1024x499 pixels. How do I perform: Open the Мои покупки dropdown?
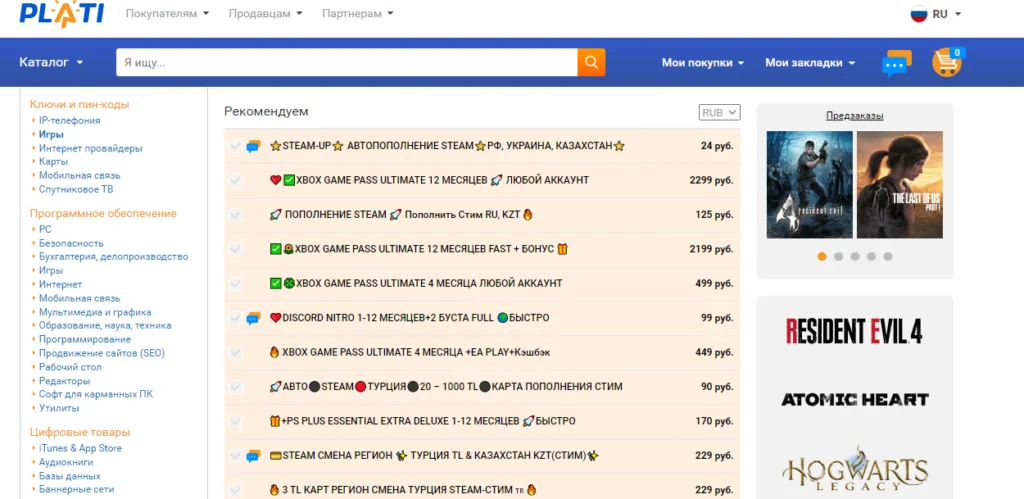coord(703,63)
